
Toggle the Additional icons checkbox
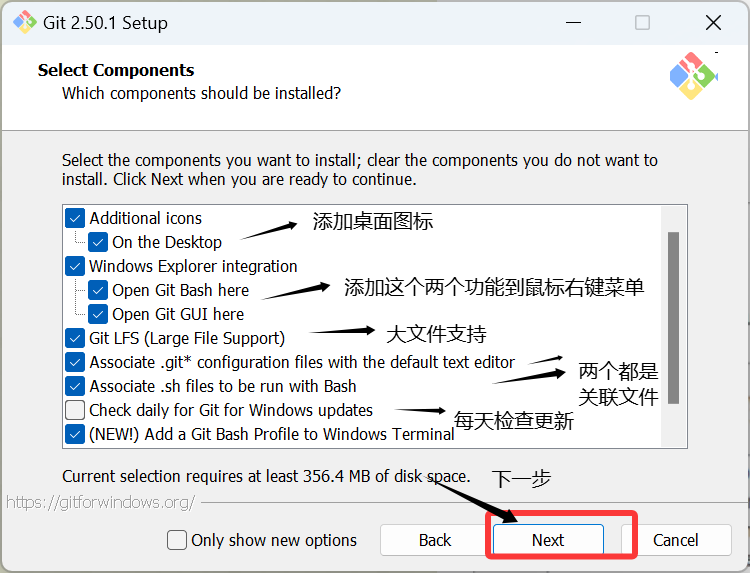pyautogui.click(x=75, y=218)
